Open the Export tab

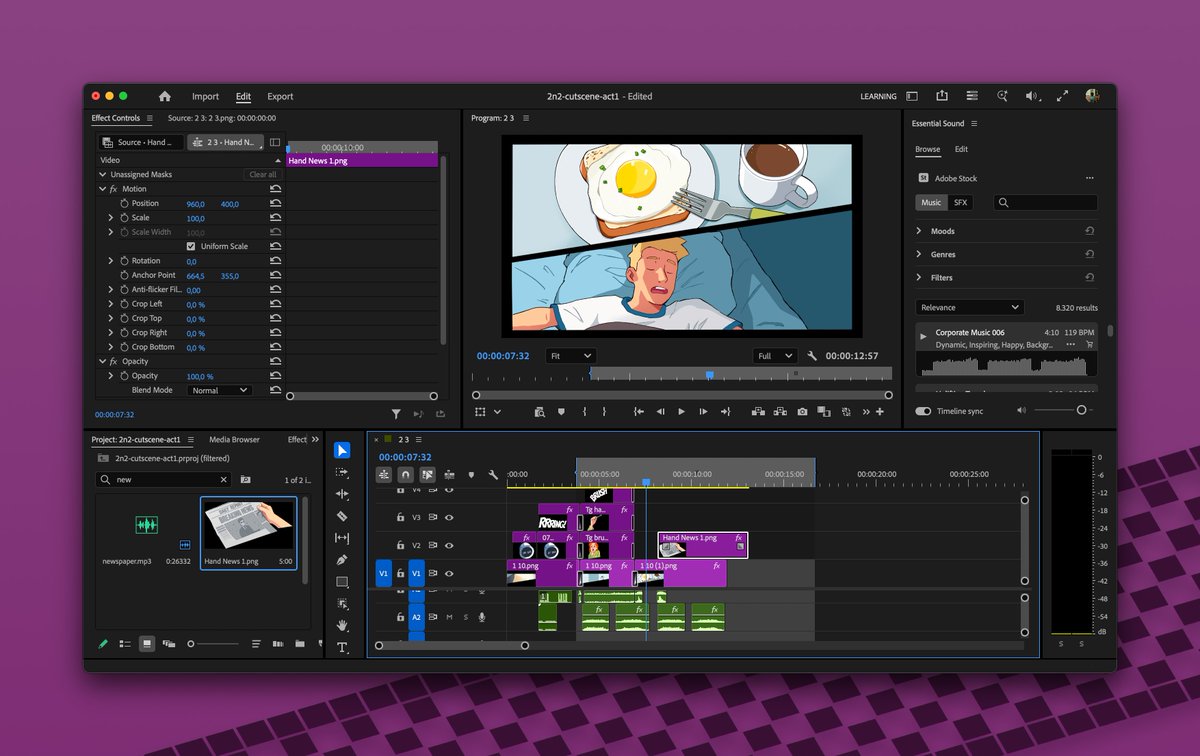(x=280, y=97)
